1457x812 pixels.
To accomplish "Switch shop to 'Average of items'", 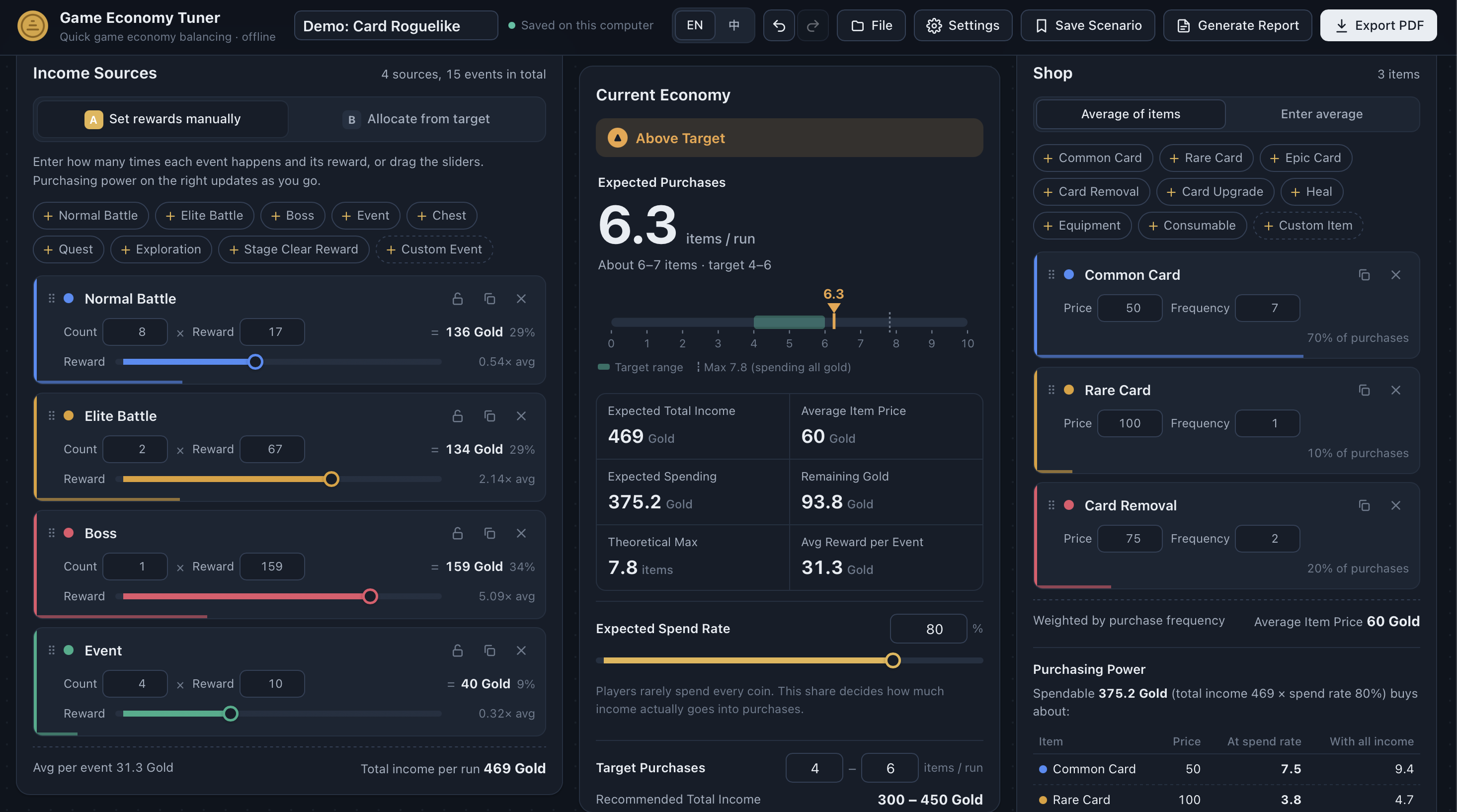I will (x=1131, y=114).
